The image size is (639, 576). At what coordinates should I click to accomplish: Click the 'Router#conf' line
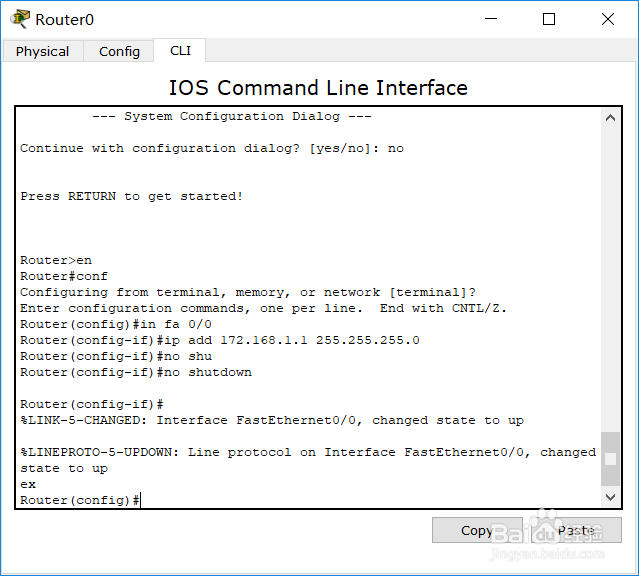click(x=64, y=276)
